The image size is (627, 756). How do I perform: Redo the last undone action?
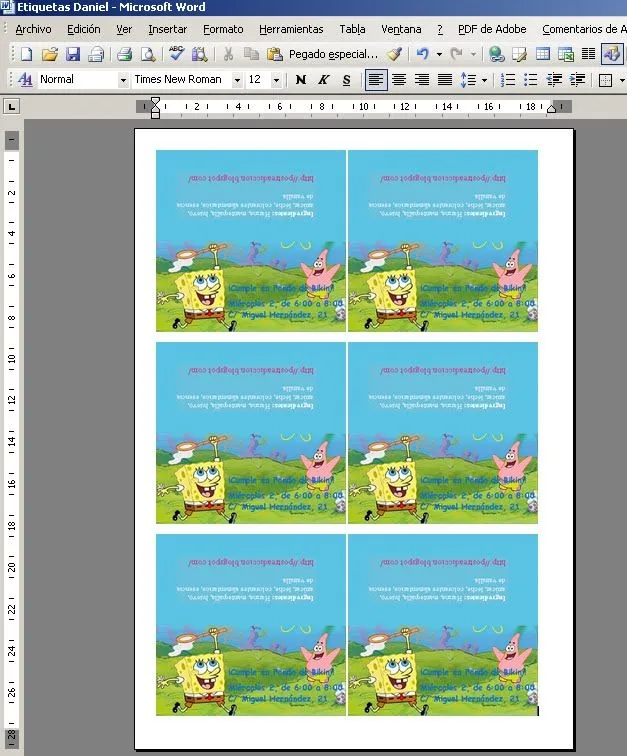pos(457,54)
